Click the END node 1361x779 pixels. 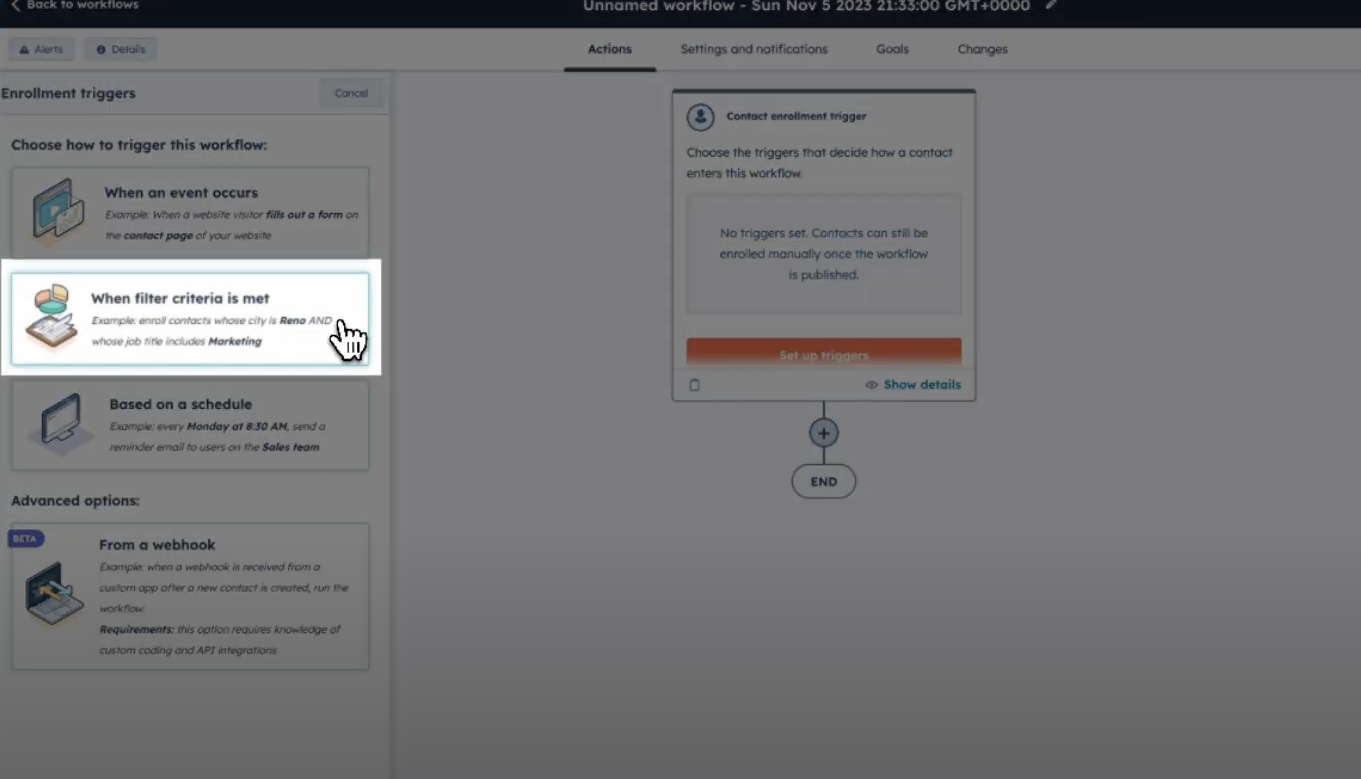point(824,481)
